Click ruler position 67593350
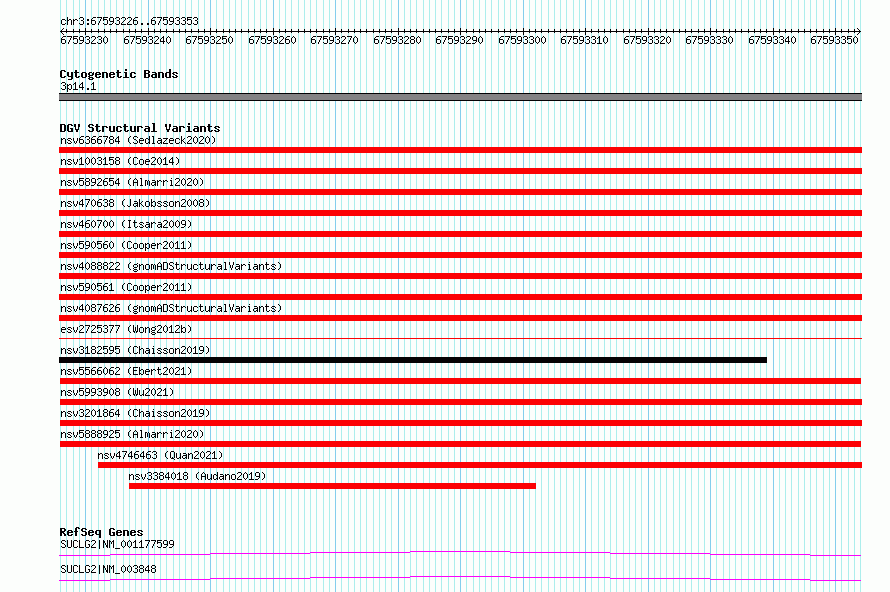The width and height of the screenshot is (890, 592). 834,40
